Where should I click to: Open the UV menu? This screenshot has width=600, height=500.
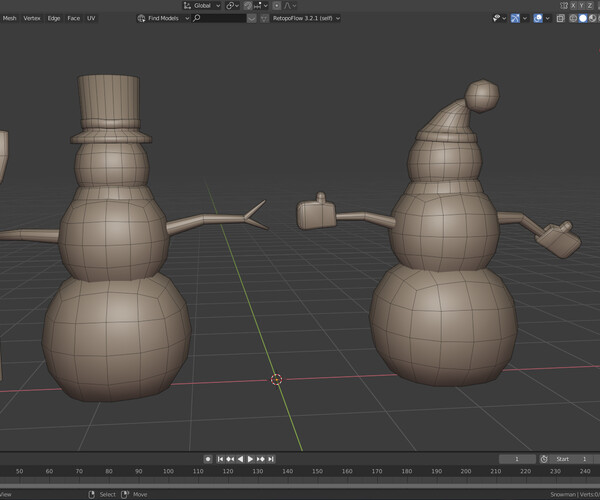[91, 18]
